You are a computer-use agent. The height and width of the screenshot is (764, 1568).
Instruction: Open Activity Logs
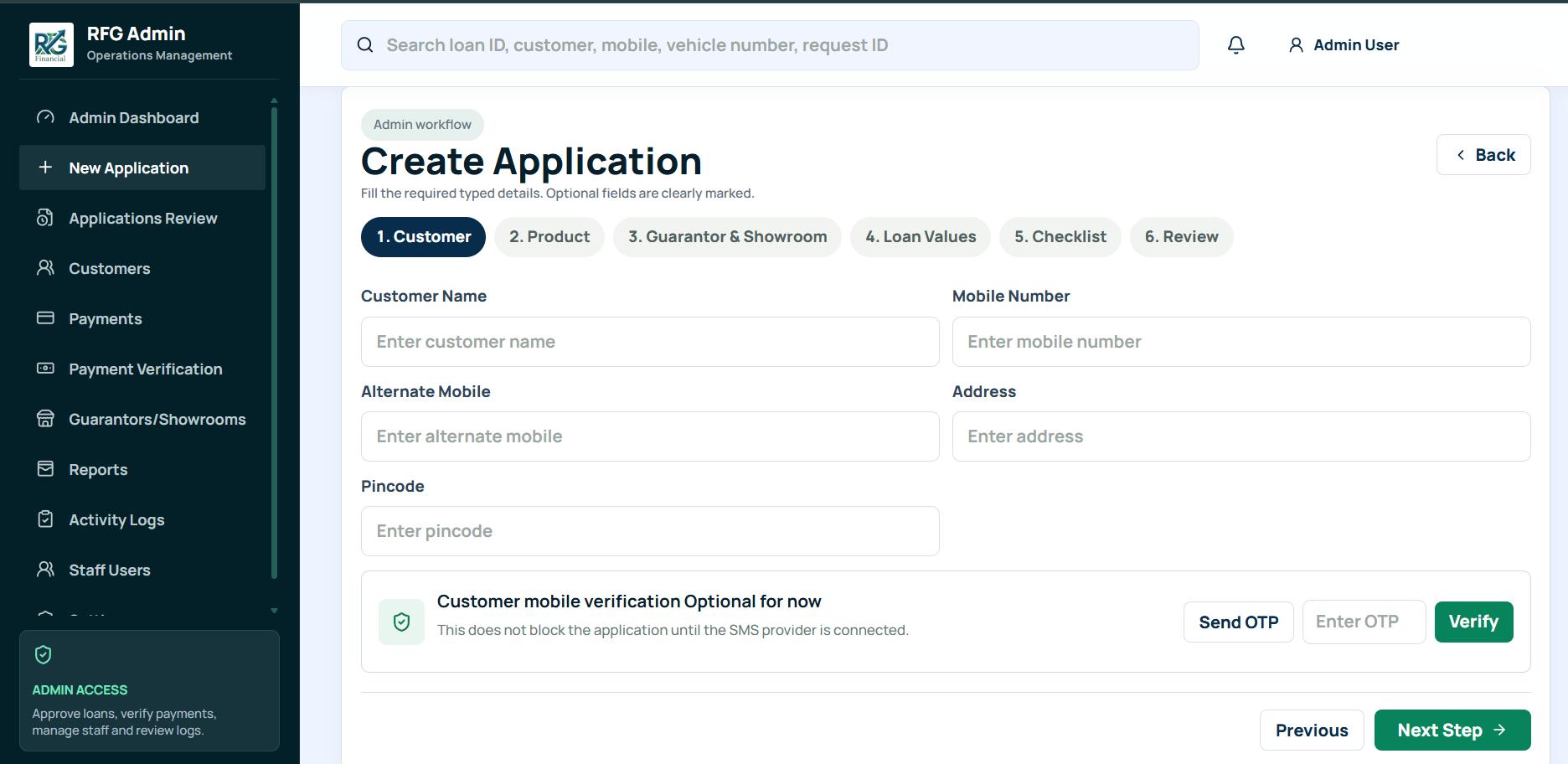[142, 519]
